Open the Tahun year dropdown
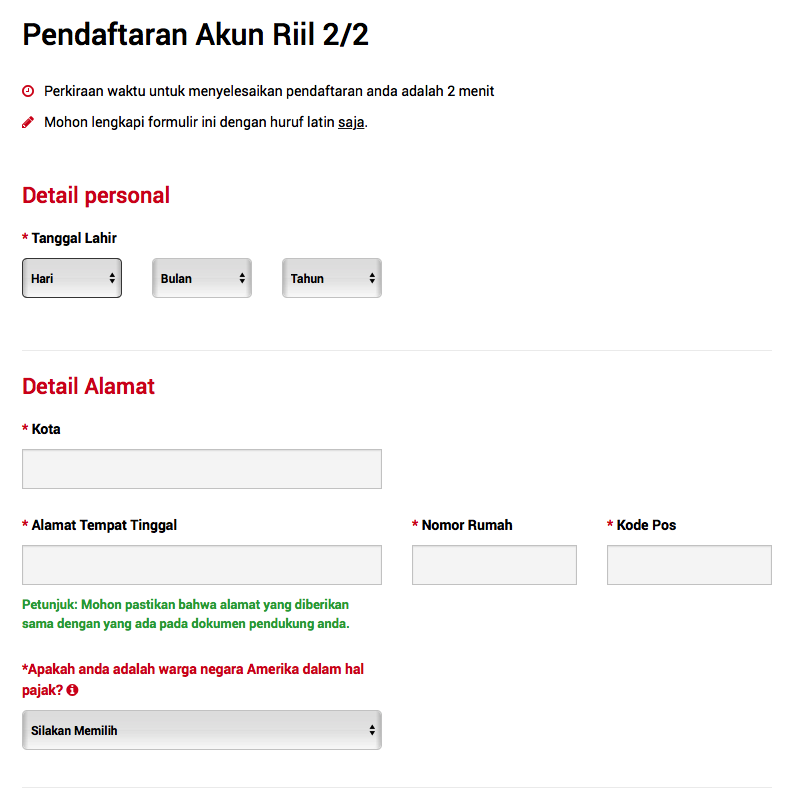This screenshot has width=800, height=789. pyautogui.click(x=332, y=279)
